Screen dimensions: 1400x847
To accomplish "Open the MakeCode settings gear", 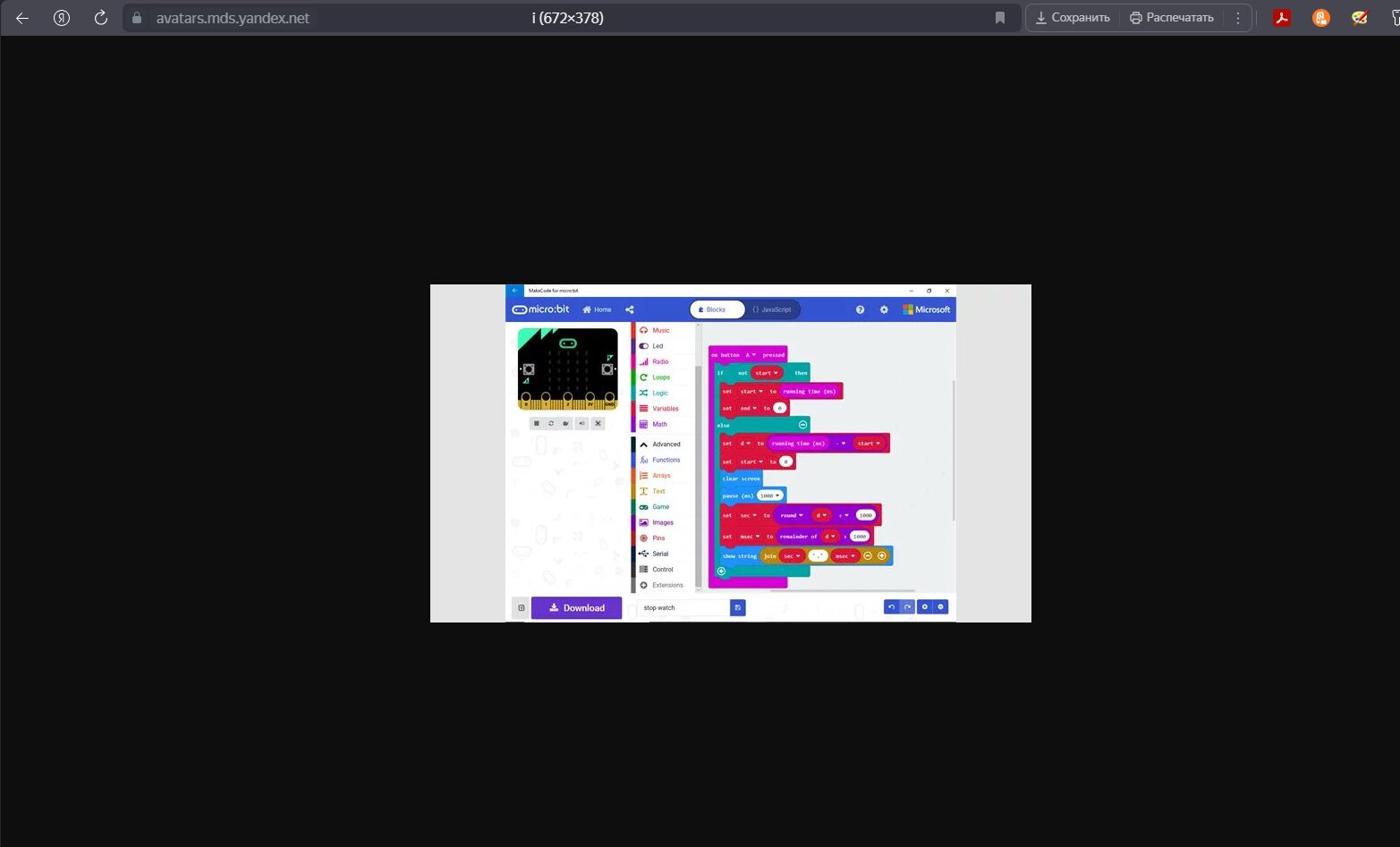I will coord(884,309).
